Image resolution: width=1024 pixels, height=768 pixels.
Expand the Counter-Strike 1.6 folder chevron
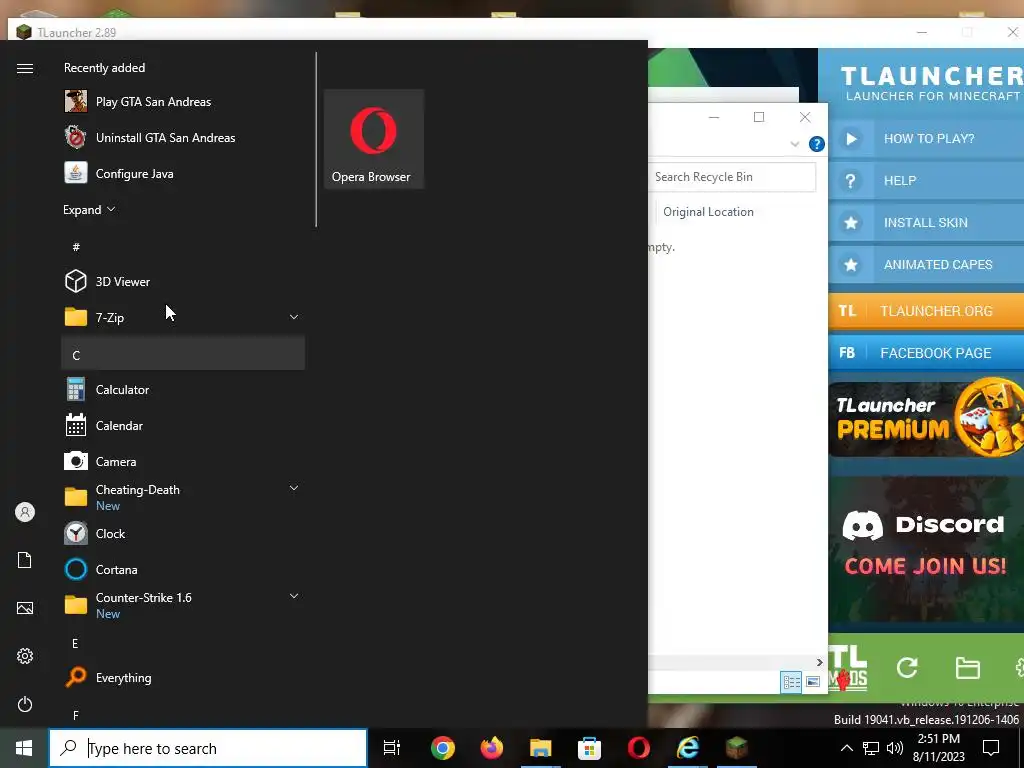point(294,596)
